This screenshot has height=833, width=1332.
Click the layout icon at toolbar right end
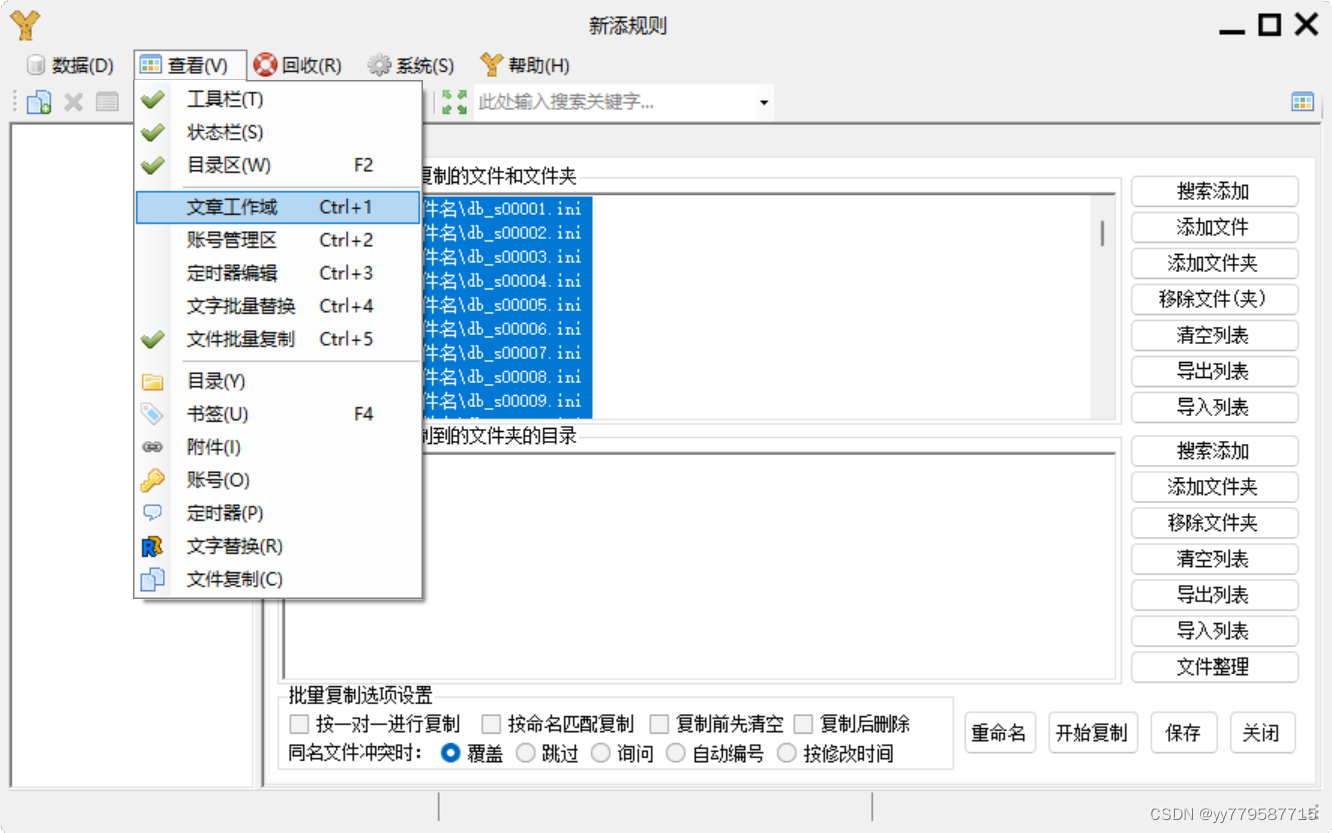[1302, 101]
